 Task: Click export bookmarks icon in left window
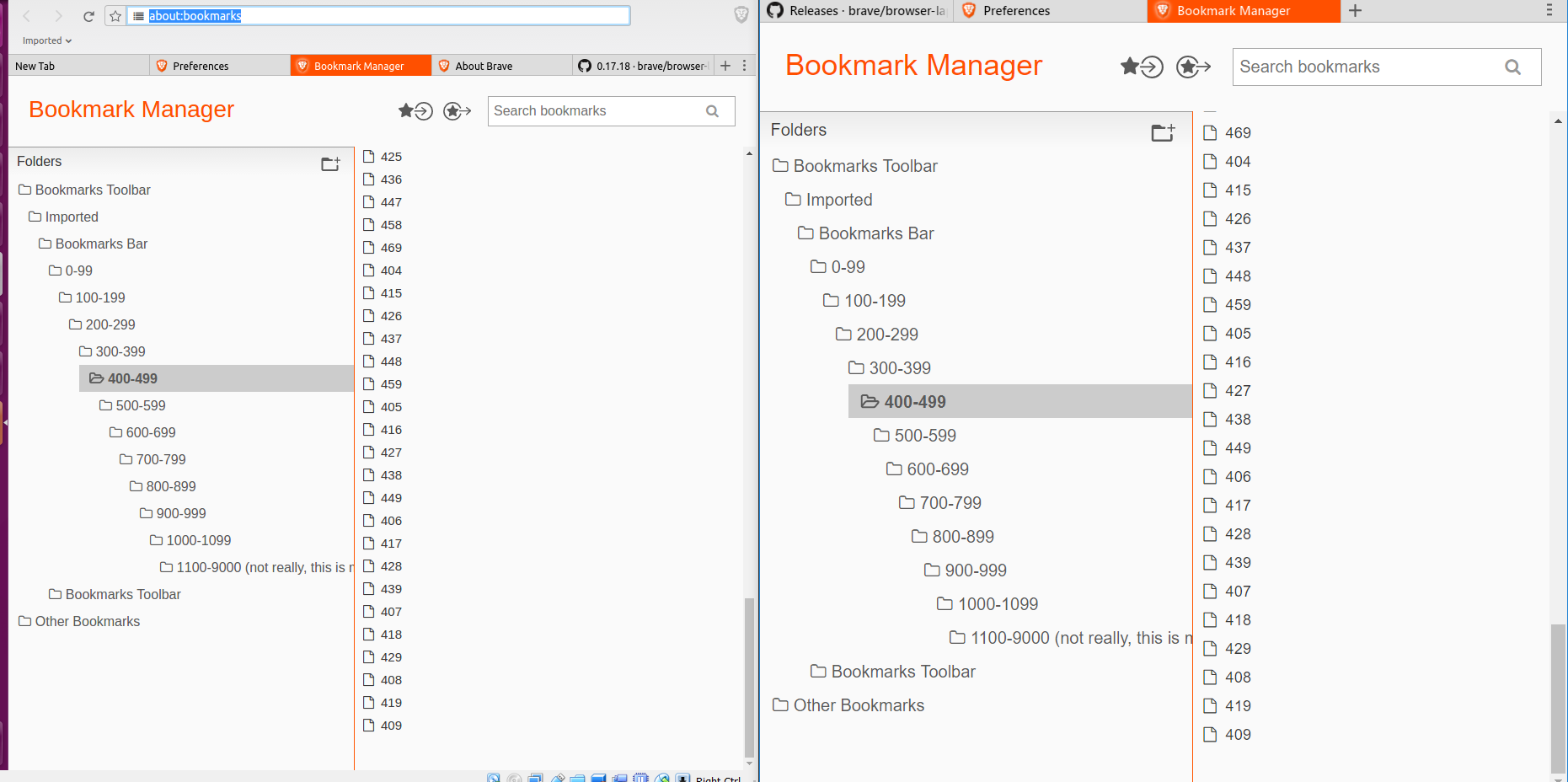457,110
